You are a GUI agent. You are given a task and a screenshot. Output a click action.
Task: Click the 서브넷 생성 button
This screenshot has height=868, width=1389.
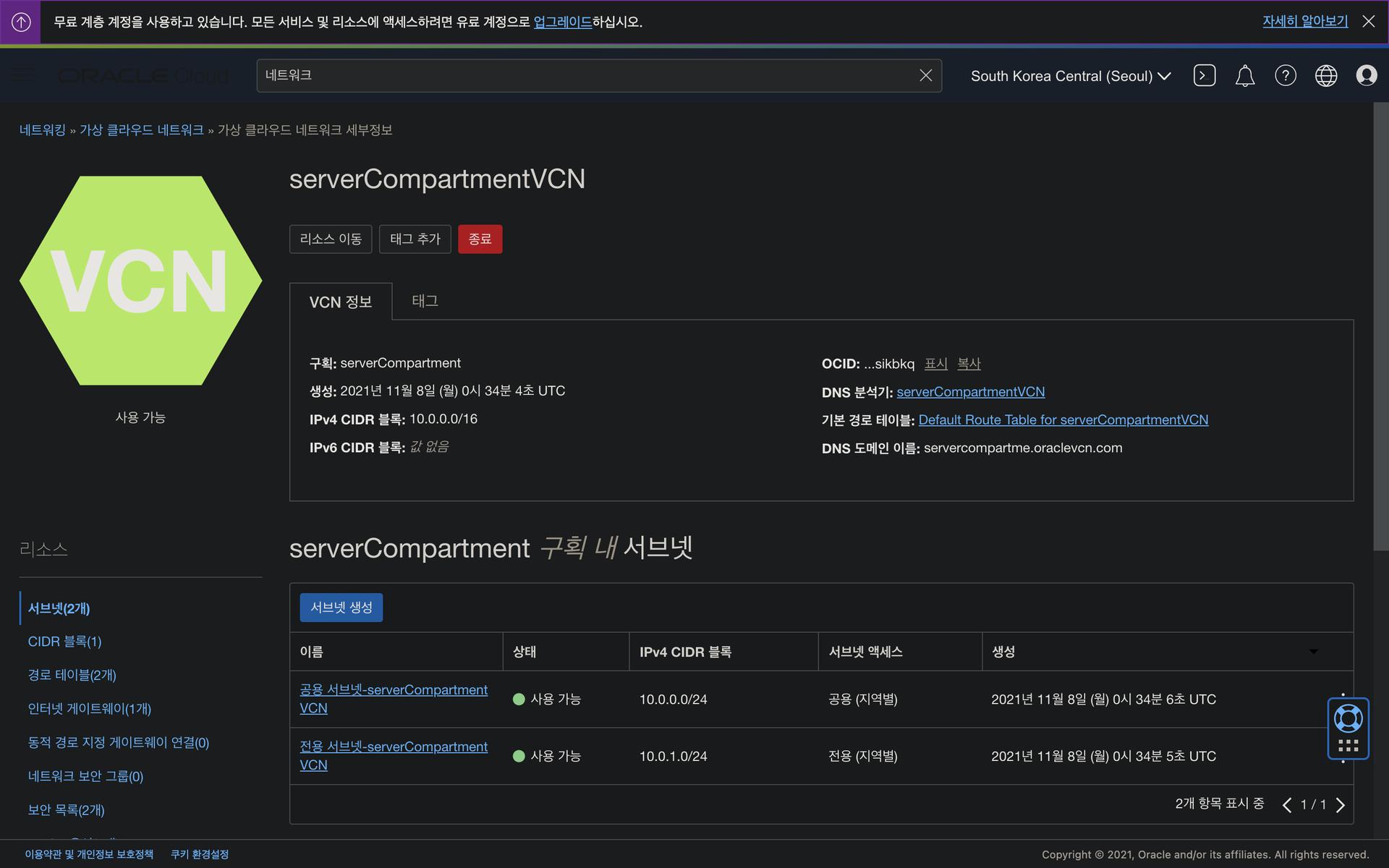tap(341, 608)
